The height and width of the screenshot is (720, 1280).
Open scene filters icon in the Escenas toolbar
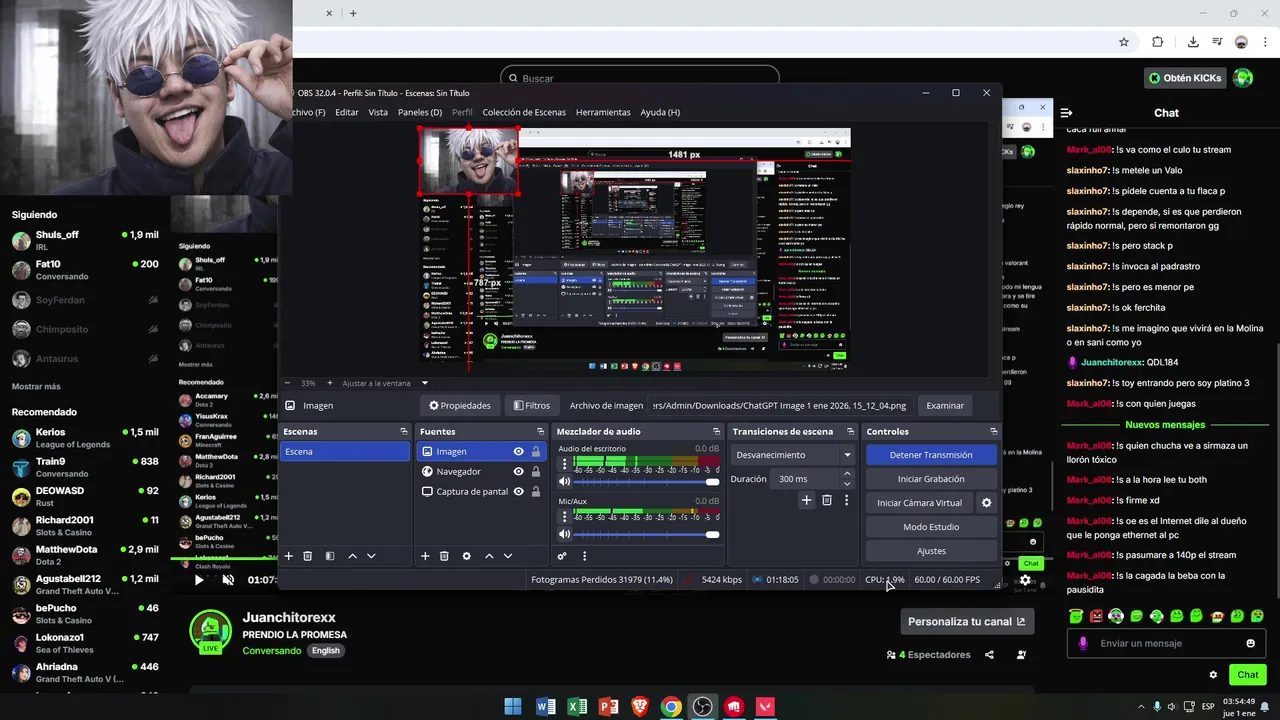(x=330, y=556)
